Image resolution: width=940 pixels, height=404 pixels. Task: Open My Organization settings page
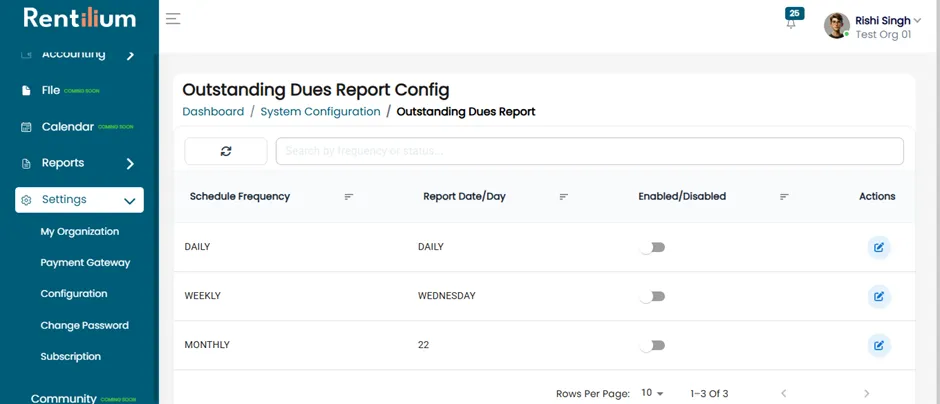pyautogui.click(x=80, y=231)
